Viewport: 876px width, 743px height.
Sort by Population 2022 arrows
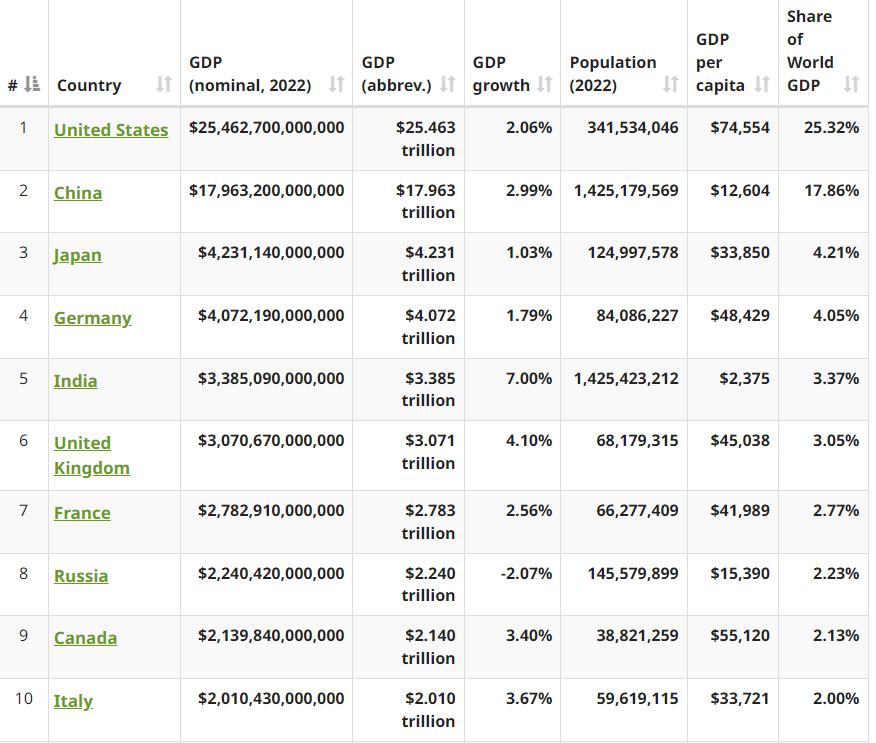[671, 85]
